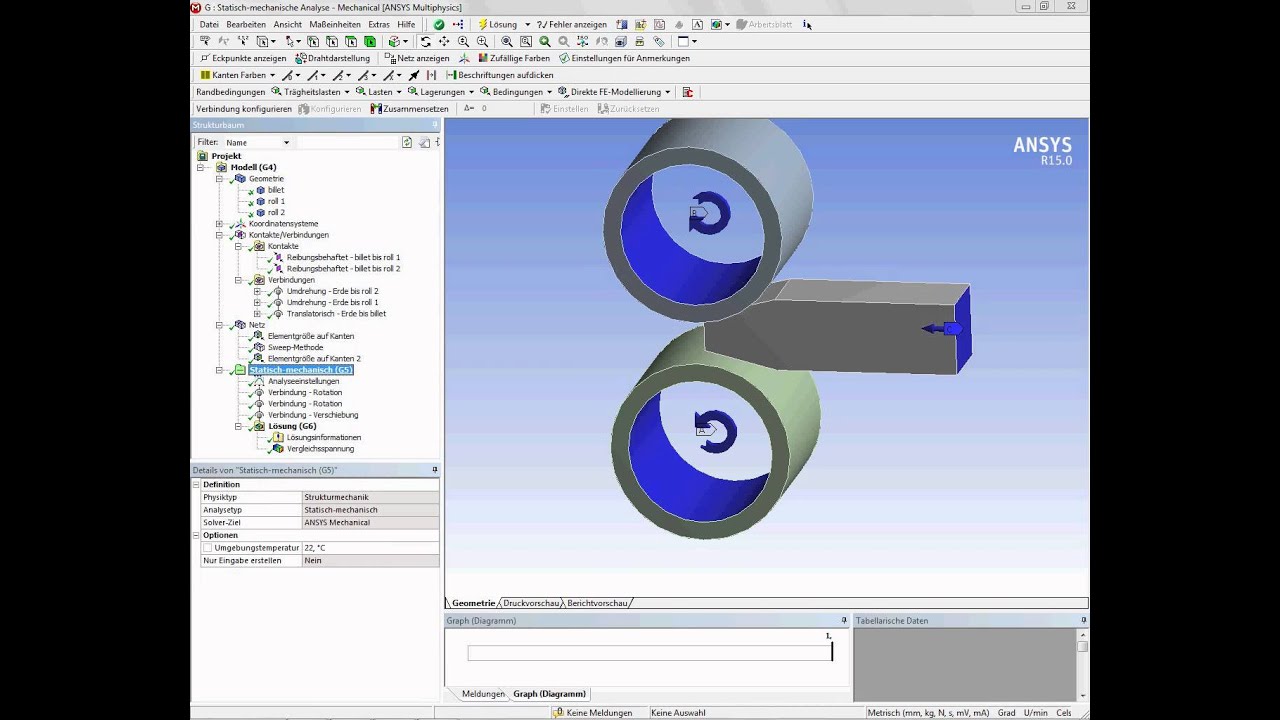
Task: Open the Bearbeiten menu
Action: 246,24
